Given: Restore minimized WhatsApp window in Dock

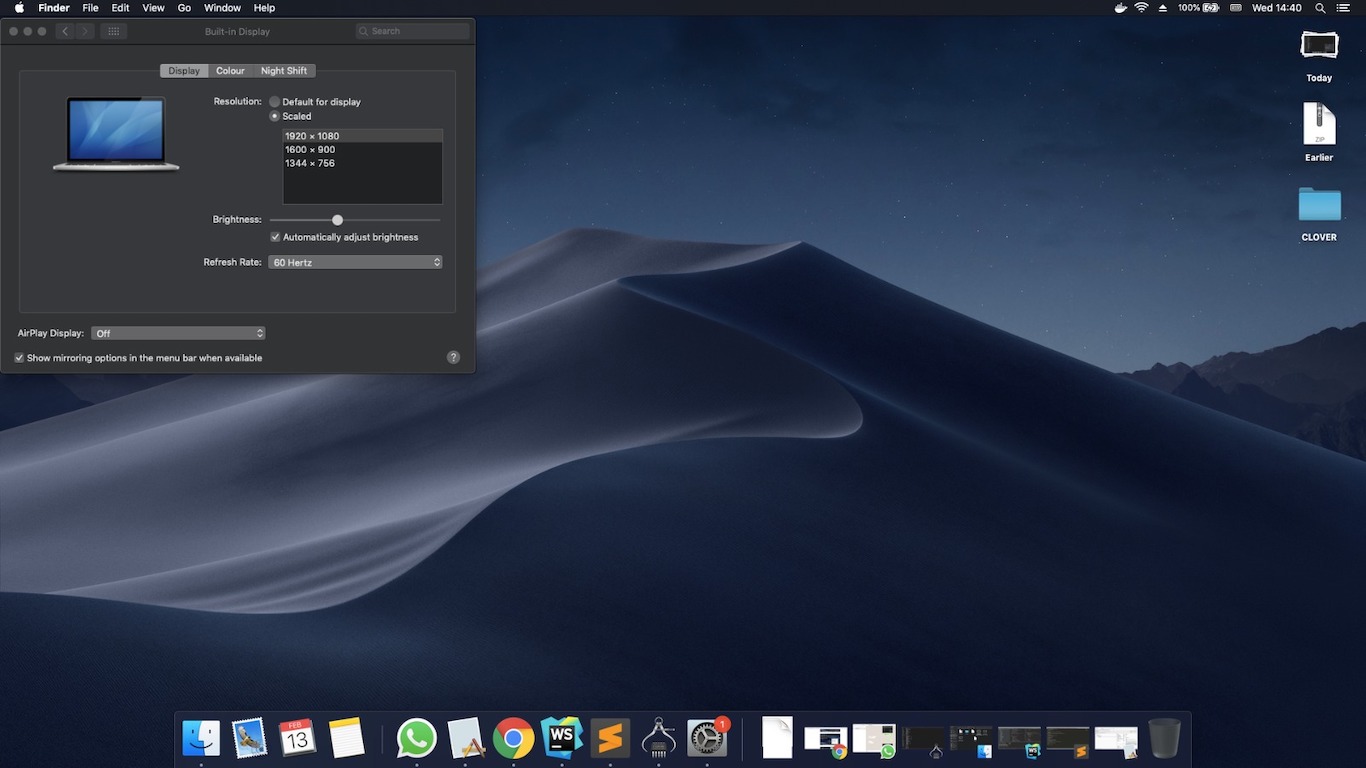Looking at the screenshot, I should pyautogui.click(x=874, y=741).
